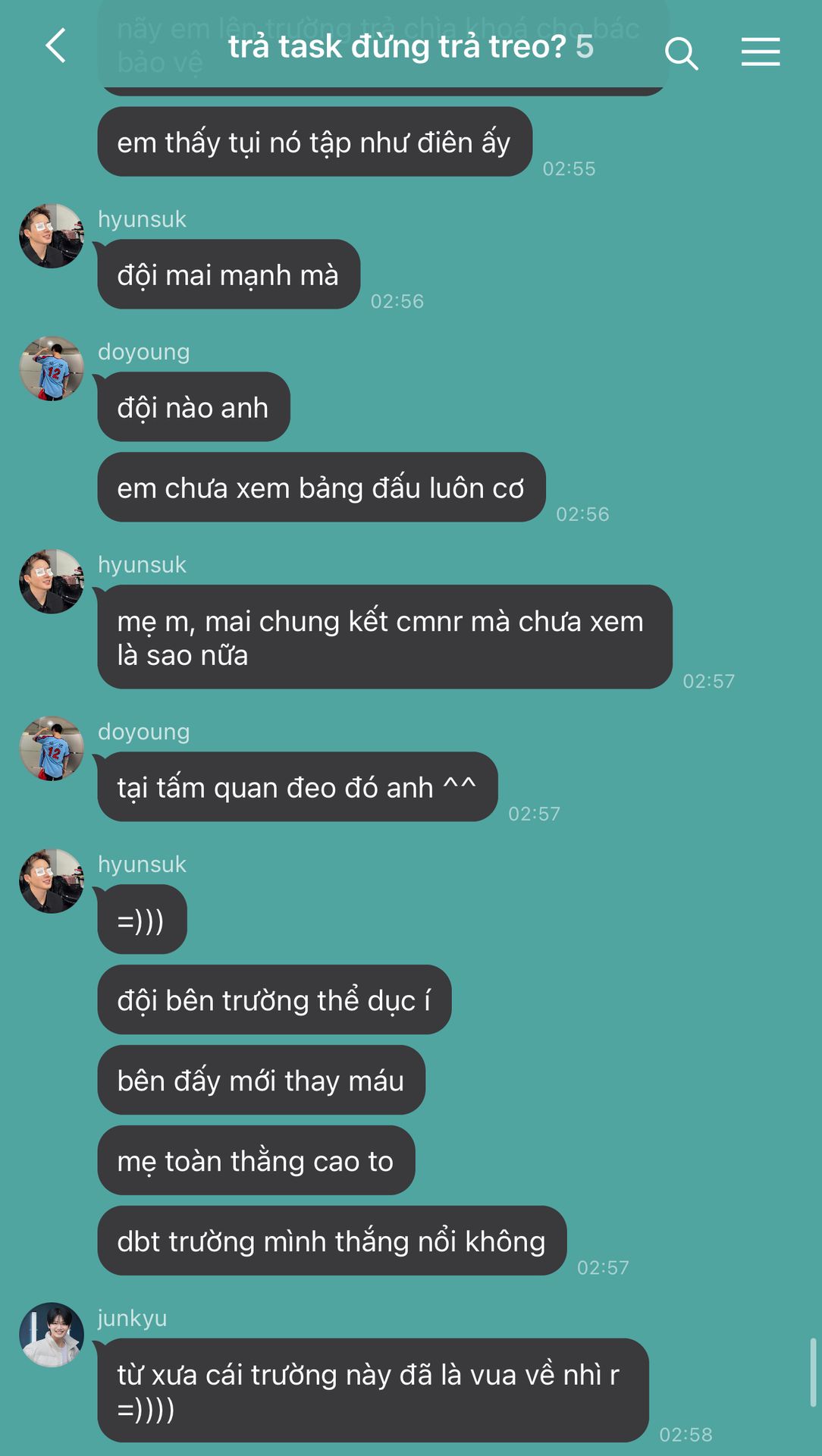
Task: Tap doyoung's avatar beside 'đội nào anh'
Action: pyautogui.click(x=52, y=369)
